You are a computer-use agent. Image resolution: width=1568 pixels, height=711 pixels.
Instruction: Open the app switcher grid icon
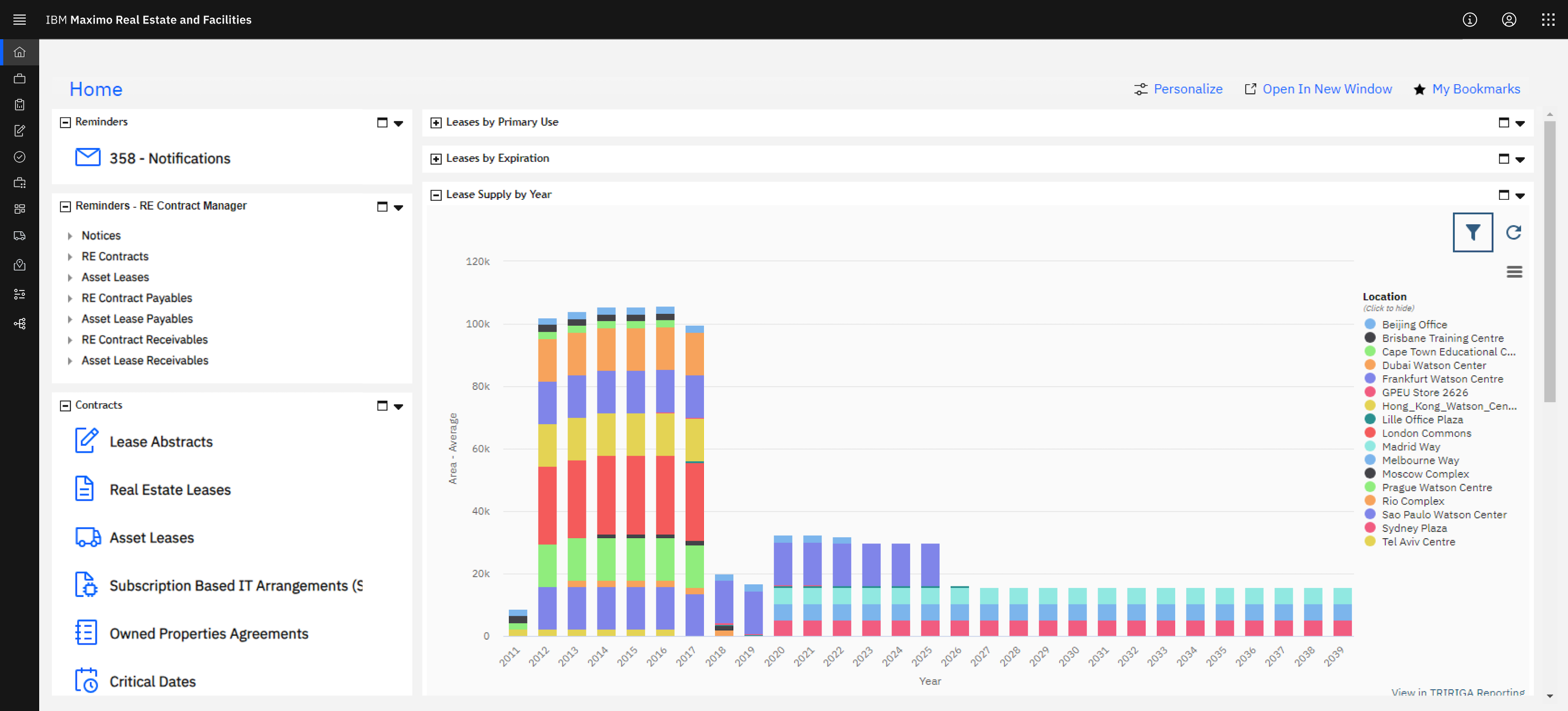point(1548,19)
